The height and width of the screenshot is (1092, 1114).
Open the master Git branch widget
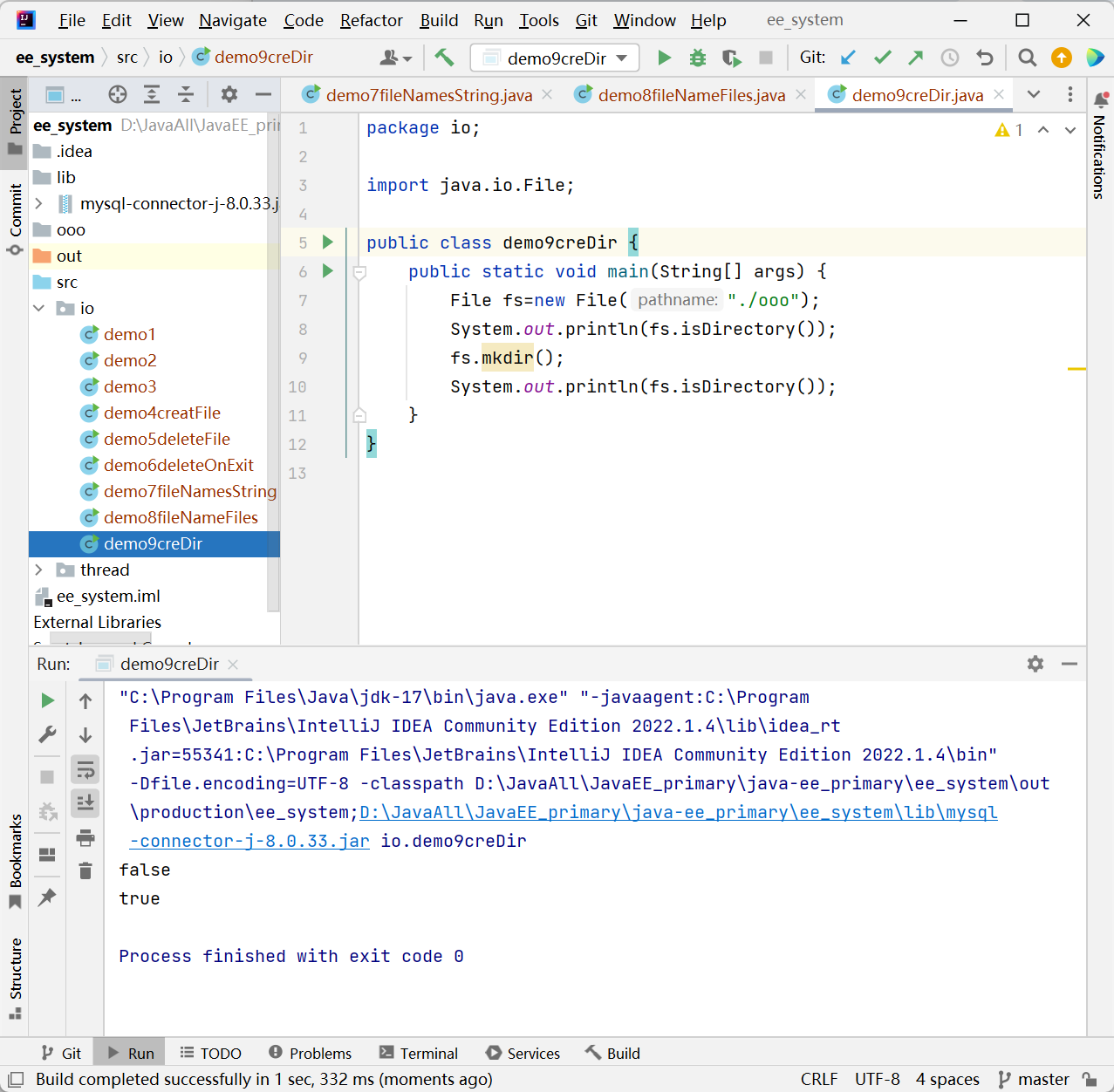click(x=1034, y=1079)
